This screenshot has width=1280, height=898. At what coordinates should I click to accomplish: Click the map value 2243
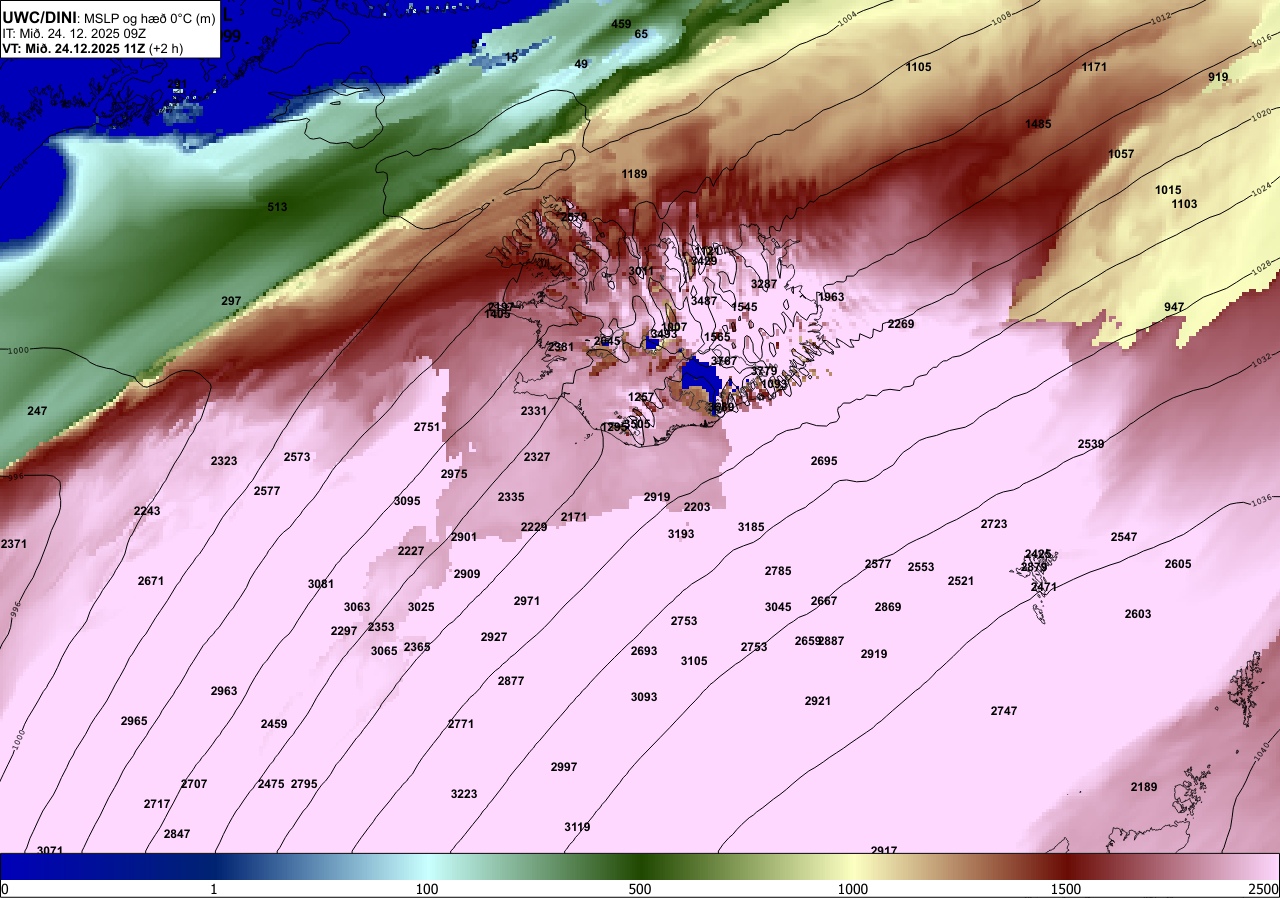tap(147, 511)
